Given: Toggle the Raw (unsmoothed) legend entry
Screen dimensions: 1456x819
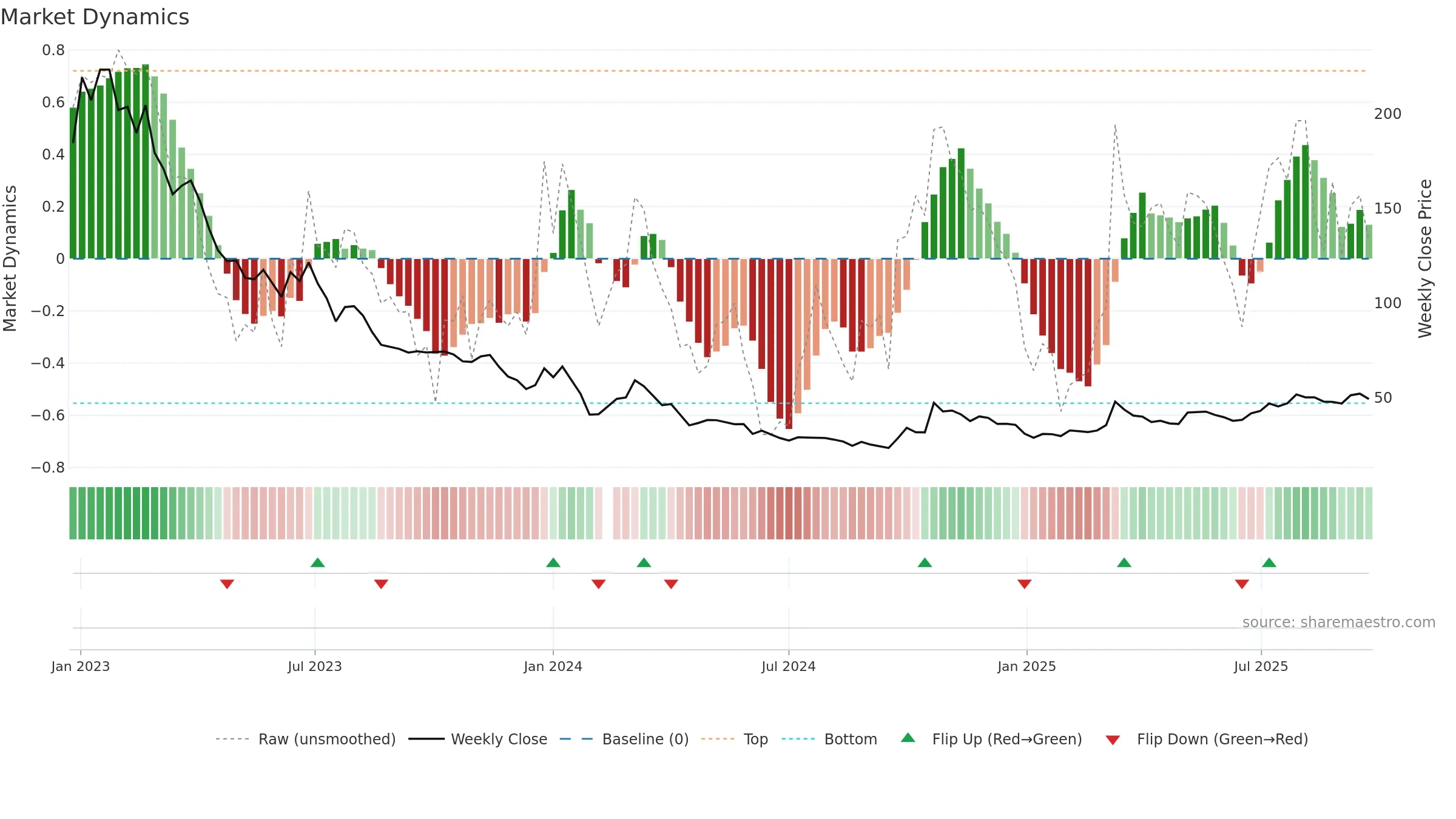Looking at the screenshot, I should pyautogui.click(x=306, y=739).
